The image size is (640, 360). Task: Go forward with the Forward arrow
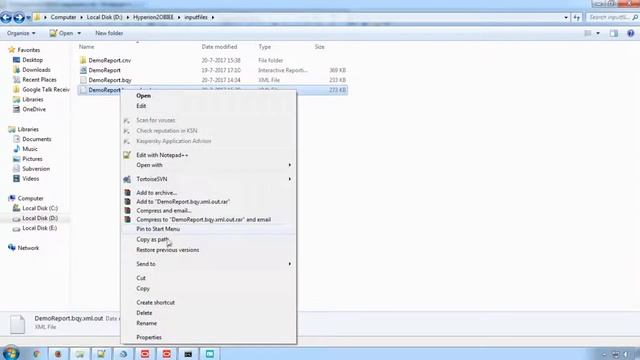[x=19, y=18]
